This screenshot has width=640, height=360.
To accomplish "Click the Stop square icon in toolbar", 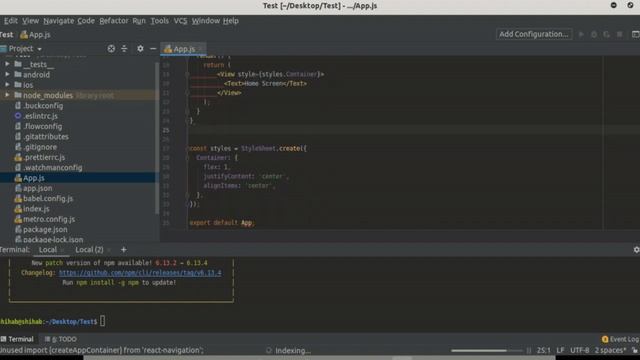I will point(620,34).
